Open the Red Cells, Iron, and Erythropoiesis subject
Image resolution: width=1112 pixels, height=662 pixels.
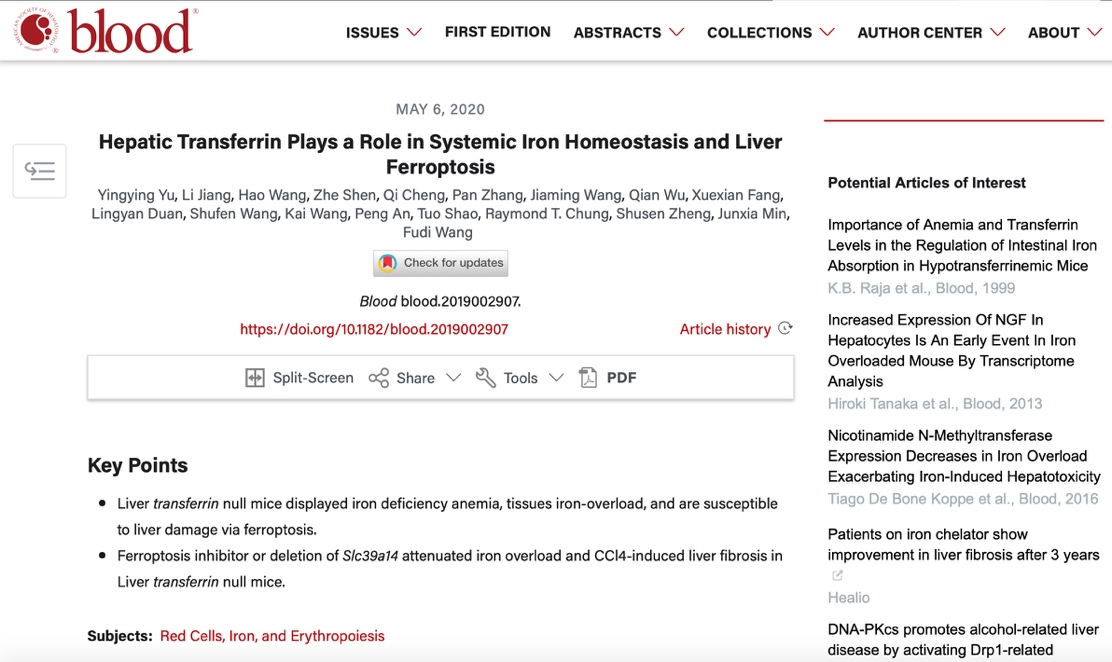pos(272,636)
